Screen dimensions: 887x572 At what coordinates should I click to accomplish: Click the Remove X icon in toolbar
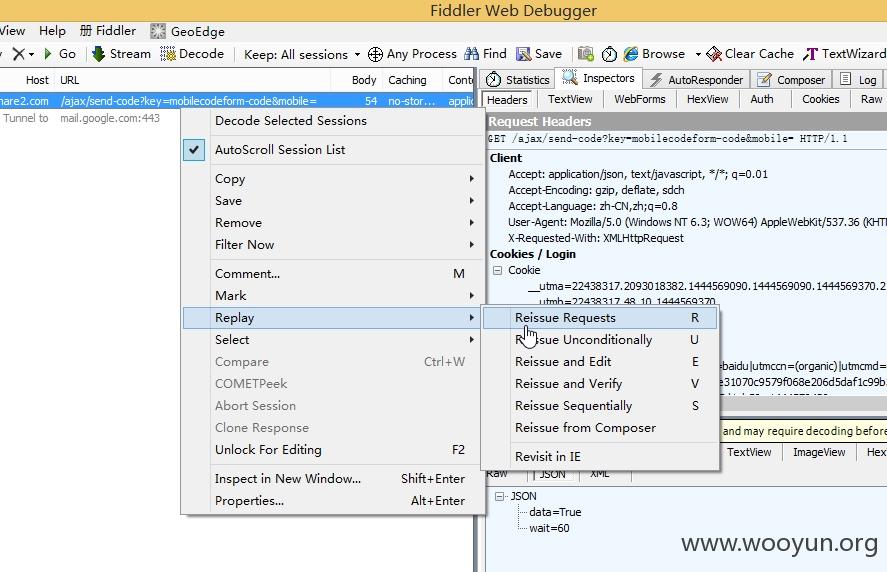pos(19,54)
